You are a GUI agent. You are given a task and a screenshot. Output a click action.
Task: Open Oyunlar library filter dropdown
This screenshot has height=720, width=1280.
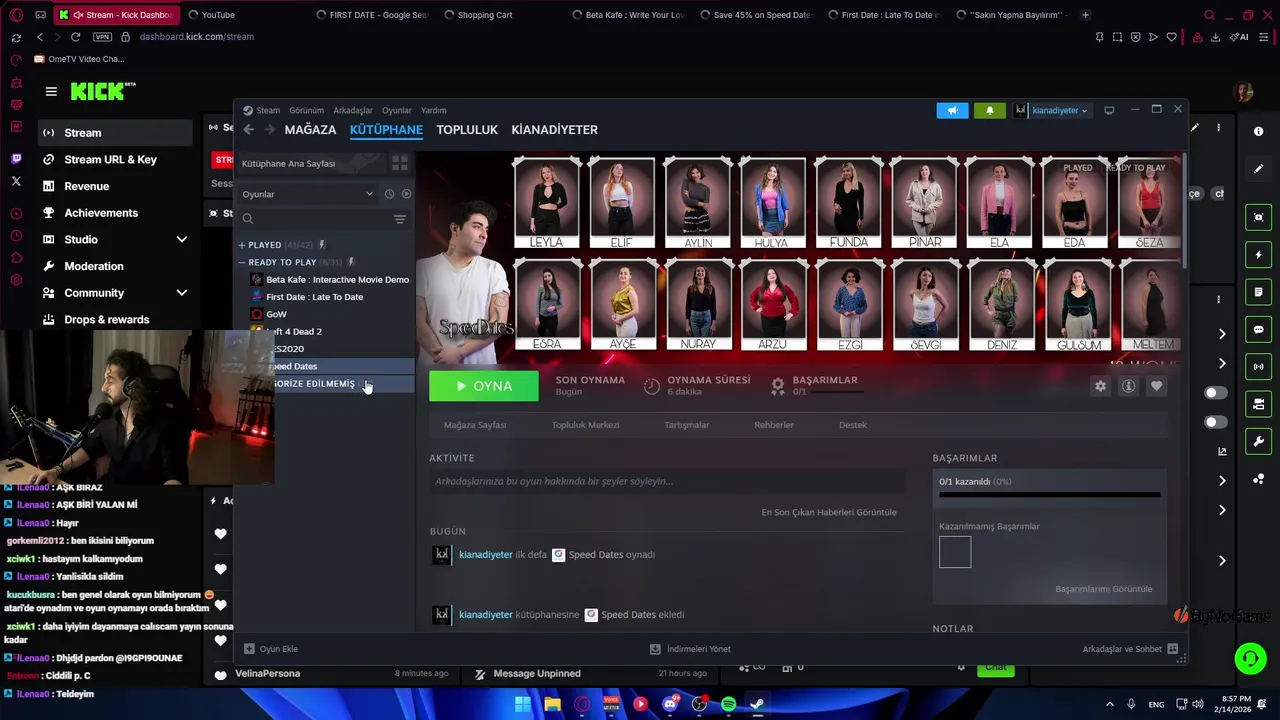coord(307,194)
